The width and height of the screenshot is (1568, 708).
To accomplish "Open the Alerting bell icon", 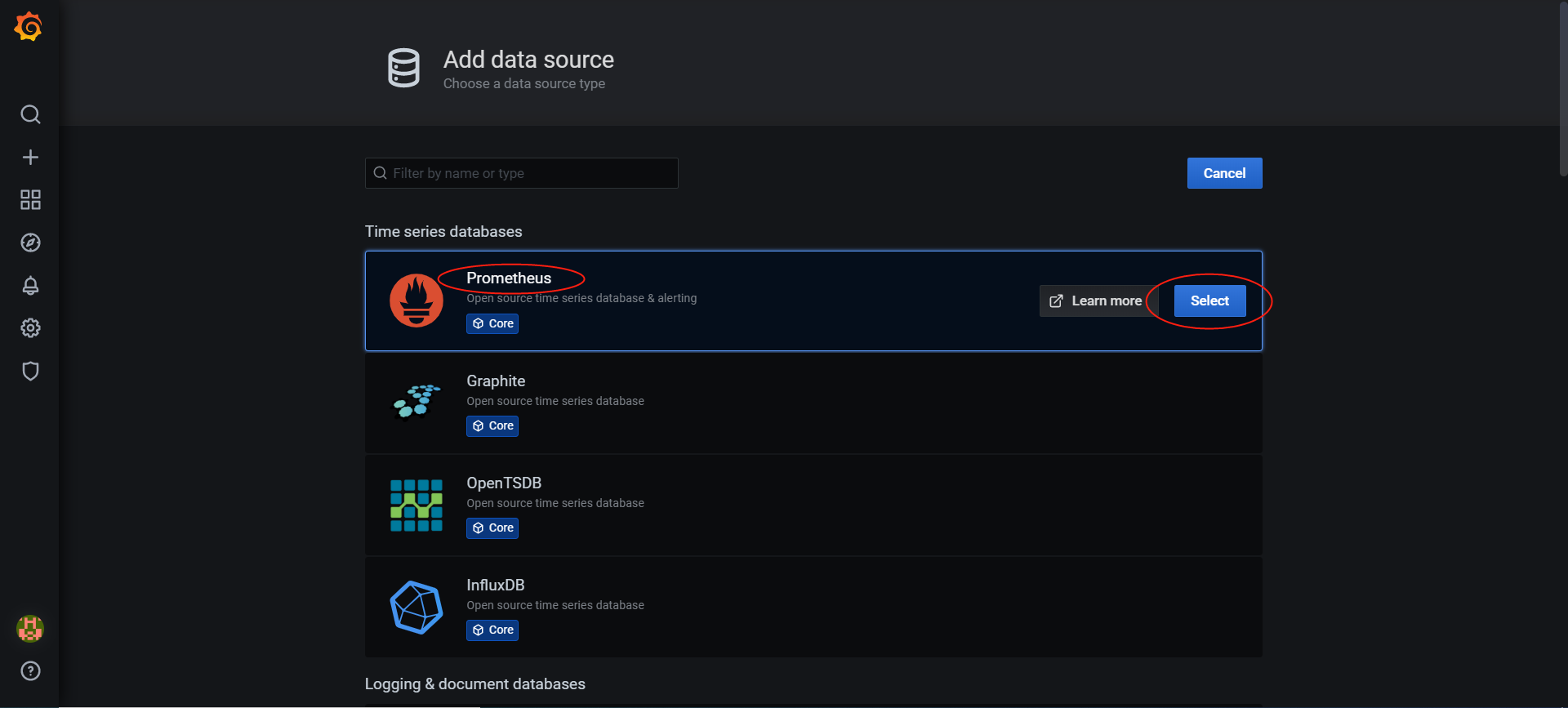I will click(30, 286).
